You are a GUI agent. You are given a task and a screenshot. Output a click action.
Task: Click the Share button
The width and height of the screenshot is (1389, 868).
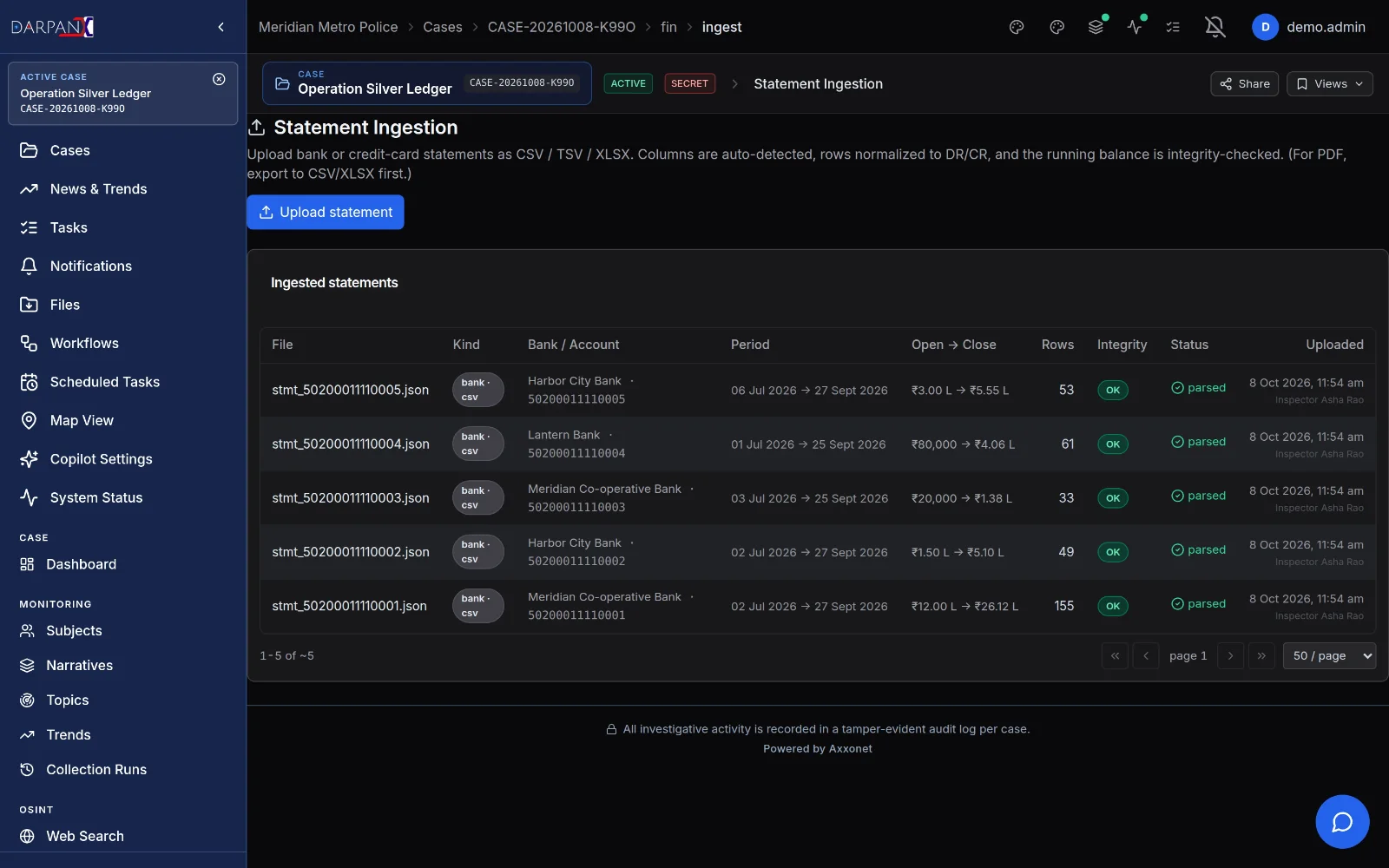click(x=1244, y=84)
